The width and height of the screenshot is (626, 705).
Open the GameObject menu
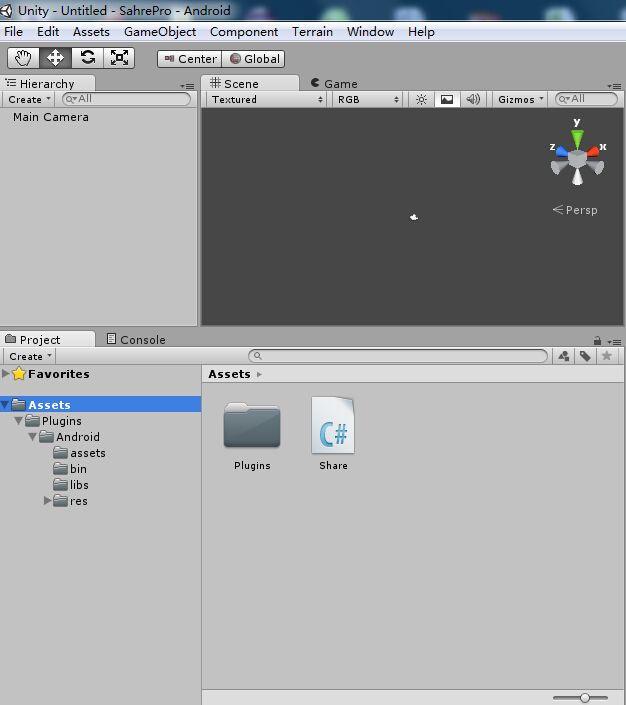click(160, 32)
